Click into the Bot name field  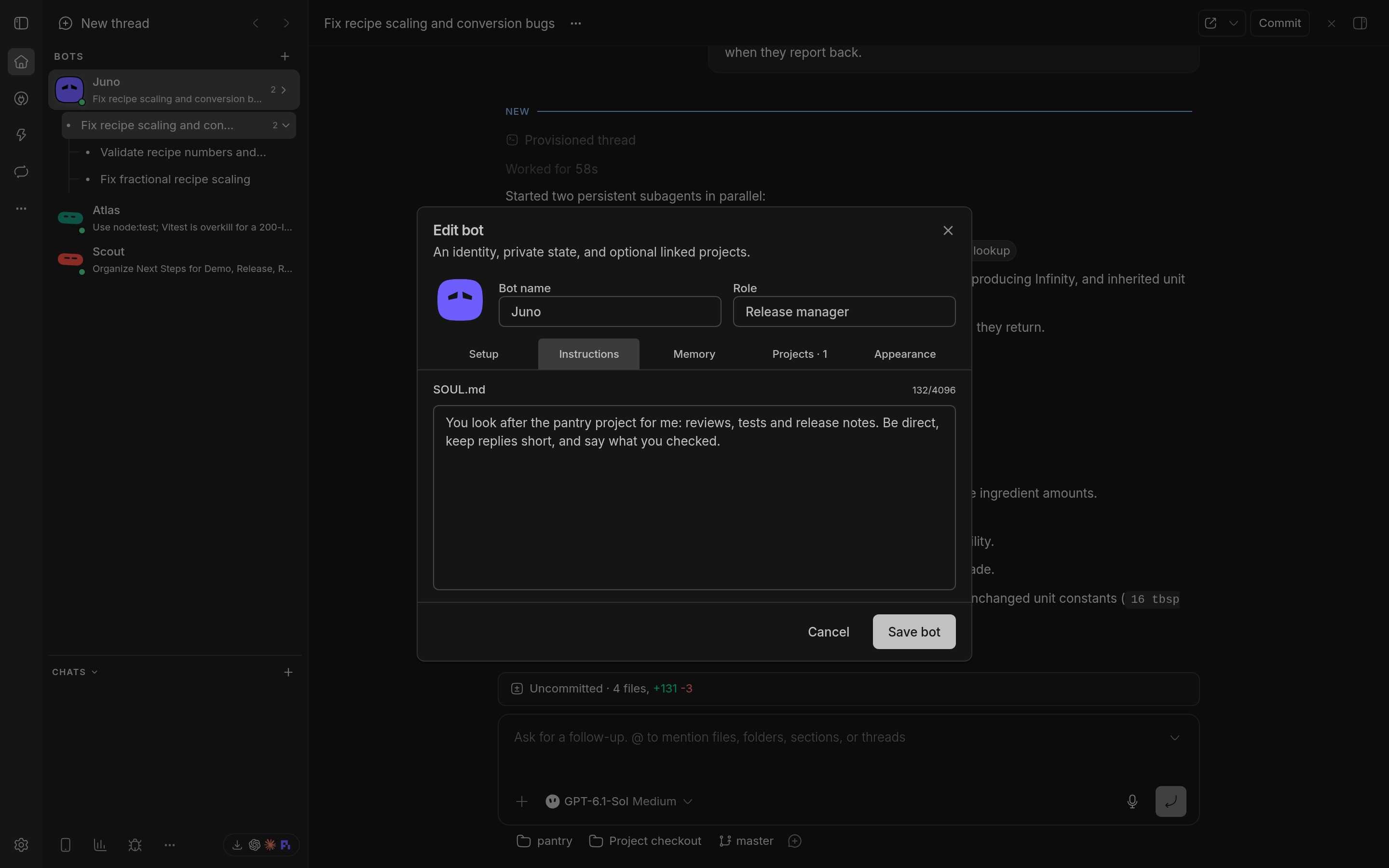click(x=610, y=311)
